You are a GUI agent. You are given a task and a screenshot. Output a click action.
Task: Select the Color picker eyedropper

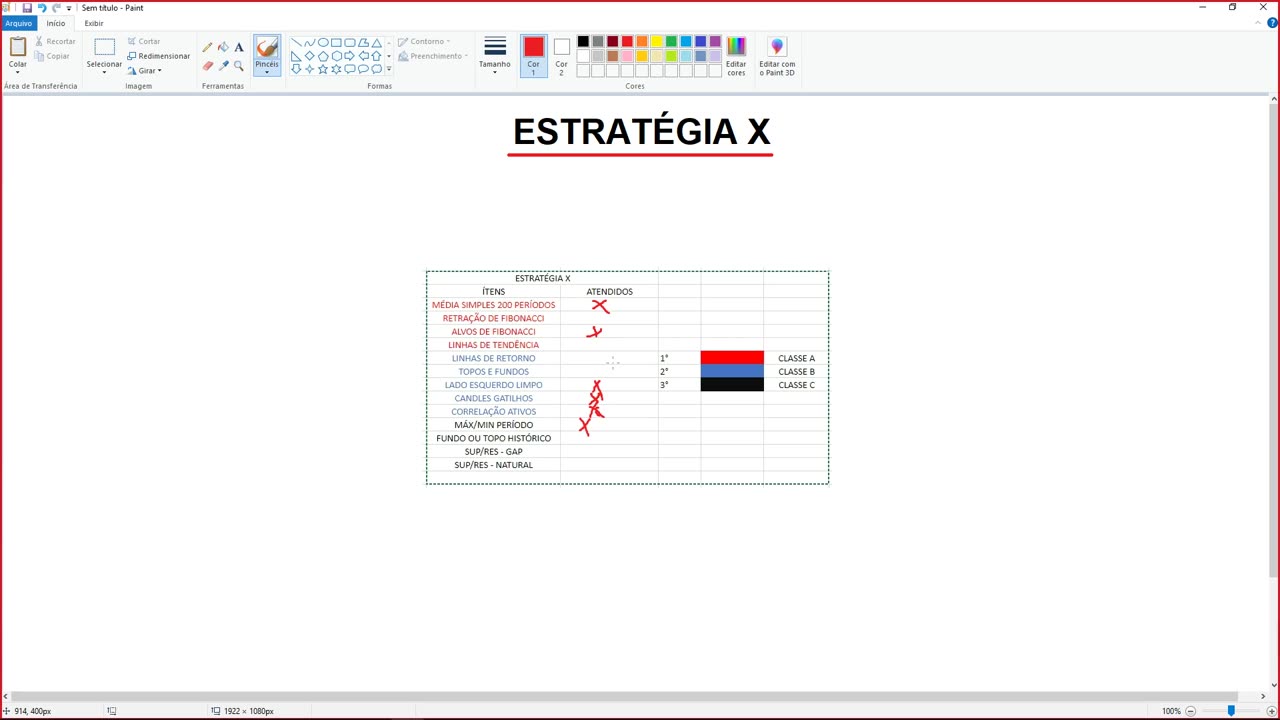(x=223, y=66)
